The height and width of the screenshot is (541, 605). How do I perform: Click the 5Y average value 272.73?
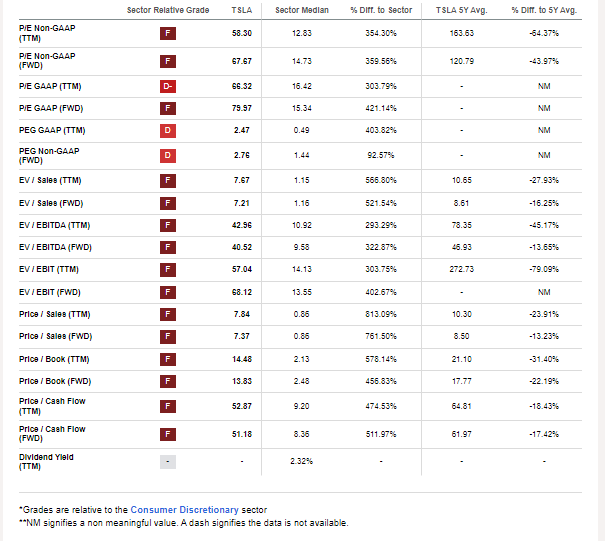(461, 269)
